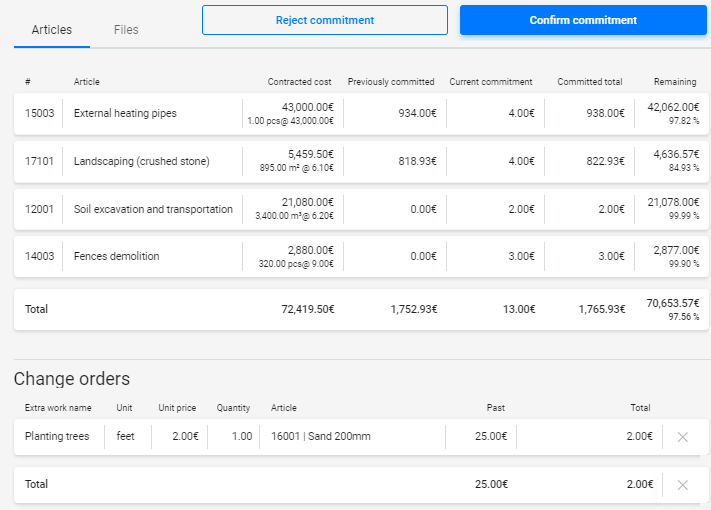The width and height of the screenshot is (711, 510).
Task: Click article number 12001
Action: (x=39, y=209)
